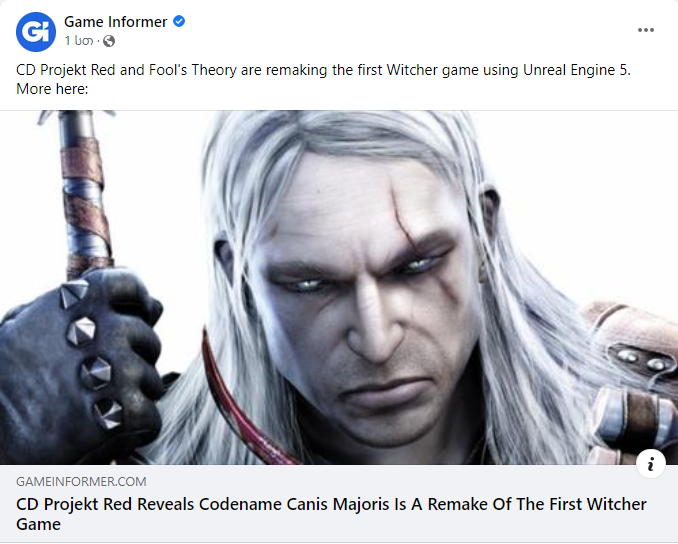
Task: Click the word "Game" ending the headline
Action: [38, 524]
